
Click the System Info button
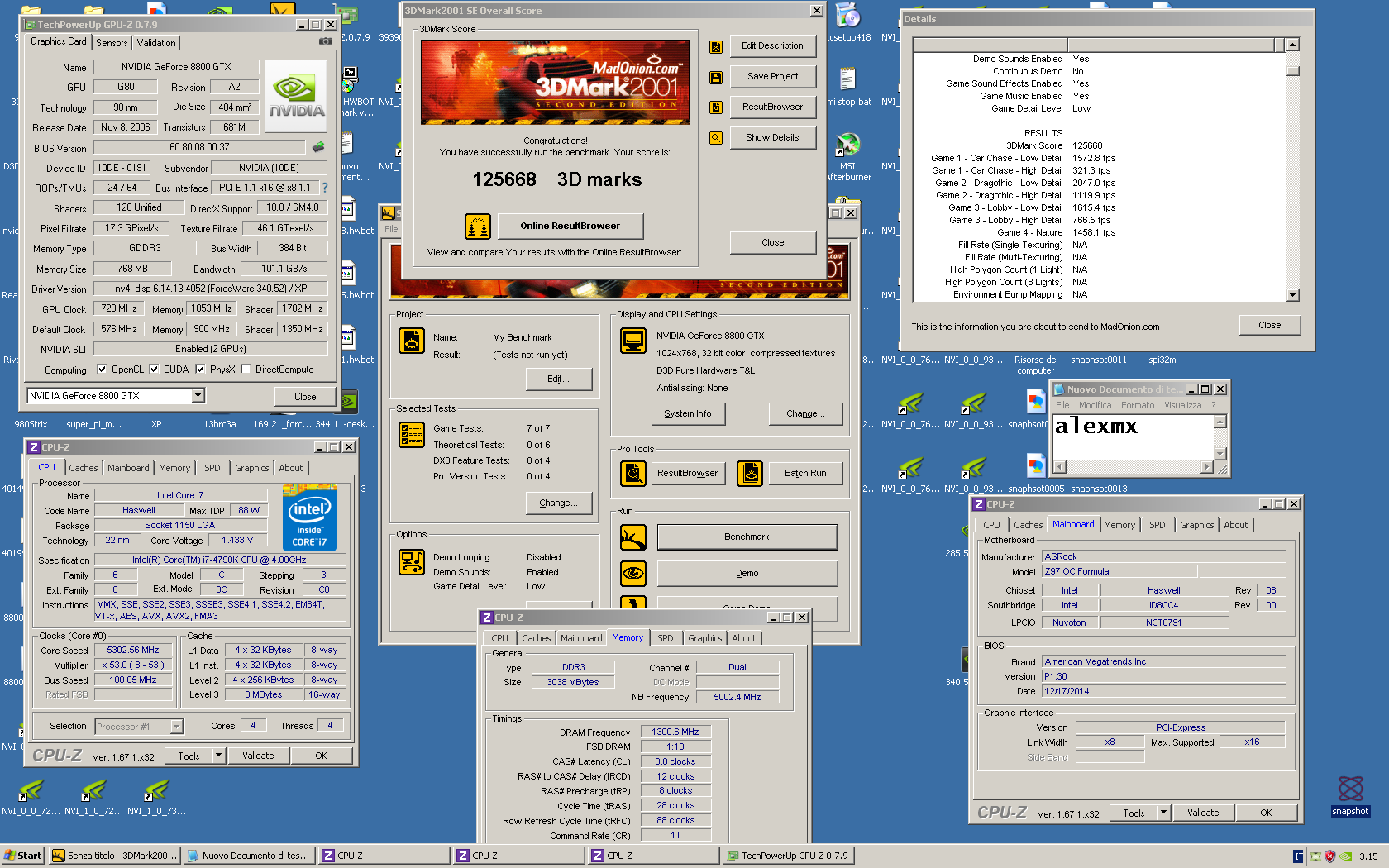click(x=688, y=413)
